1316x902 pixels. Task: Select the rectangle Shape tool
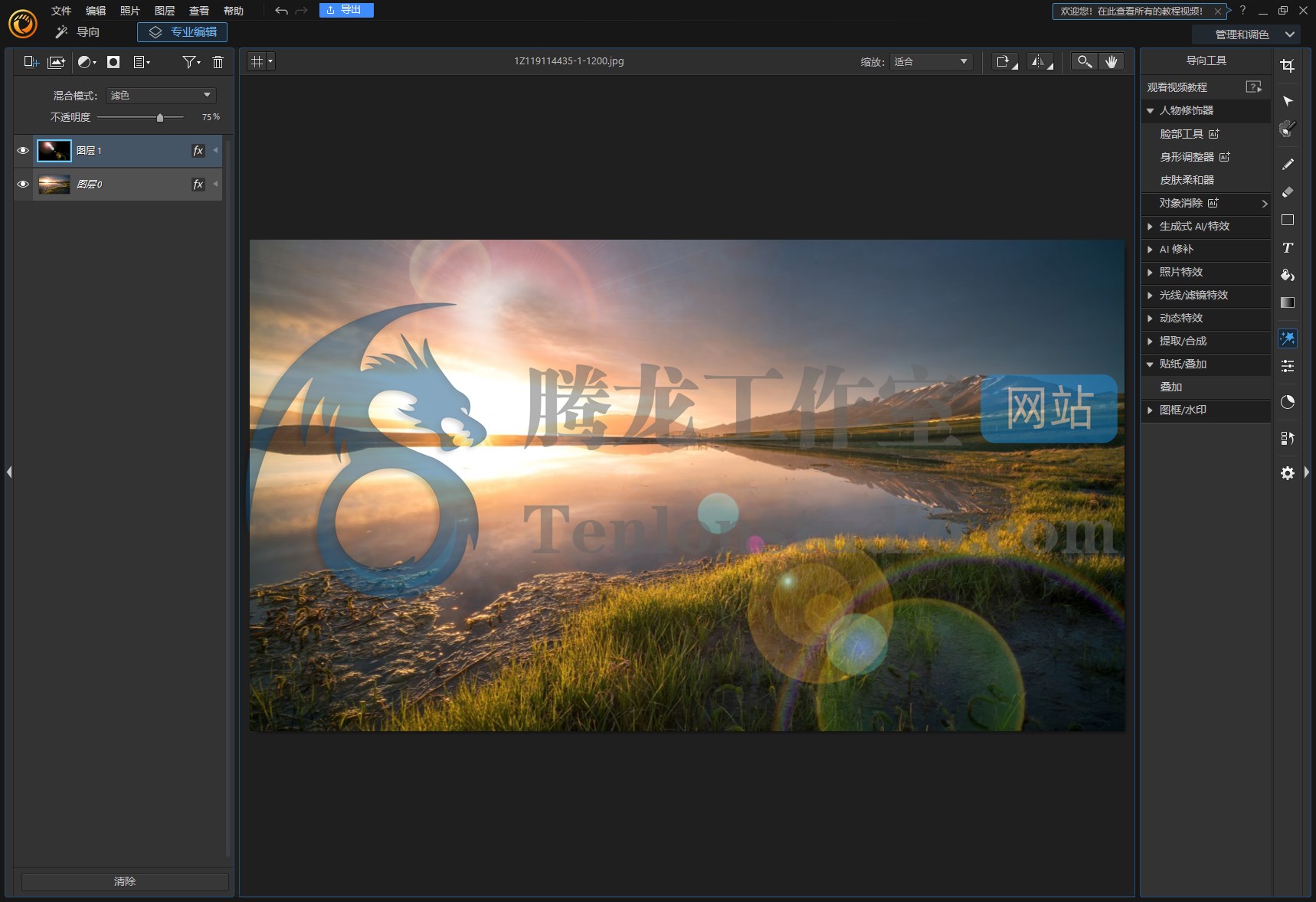(x=1288, y=220)
